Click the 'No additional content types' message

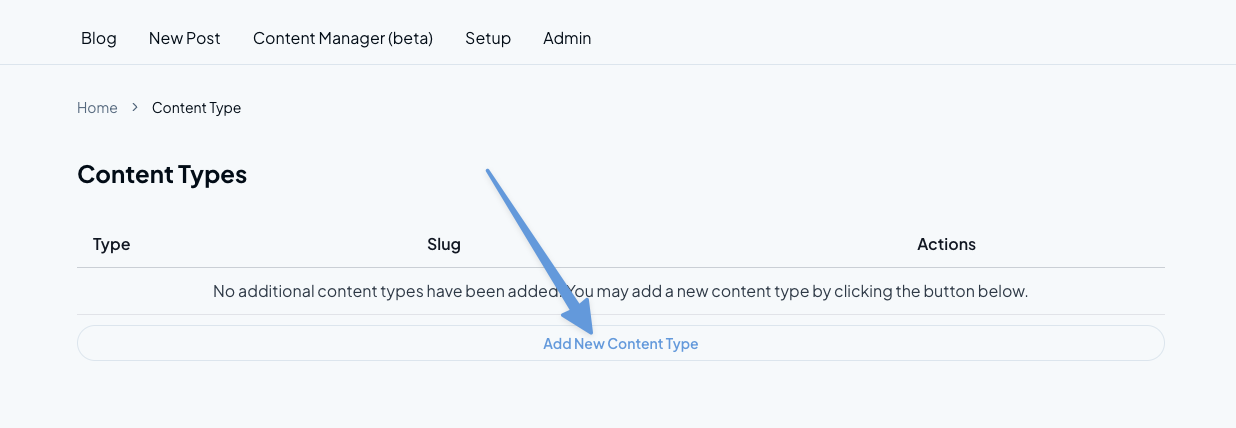point(380,292)
